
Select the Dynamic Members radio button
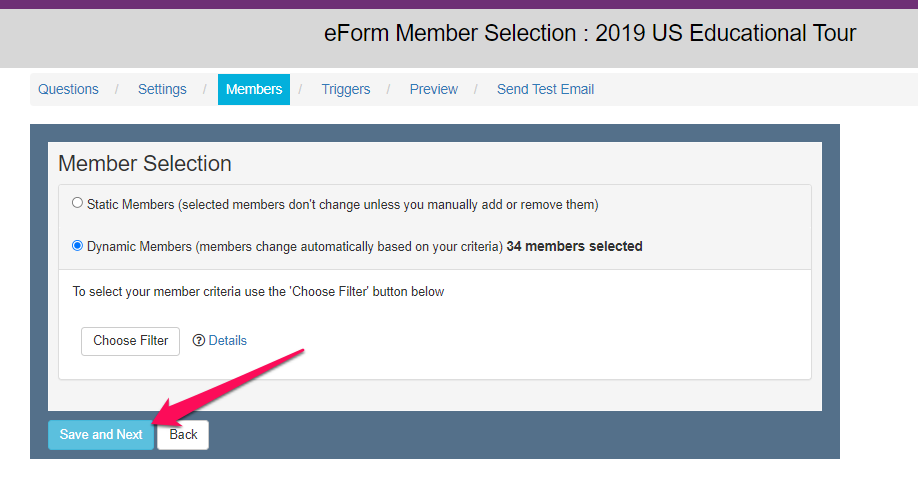[77, 245]
